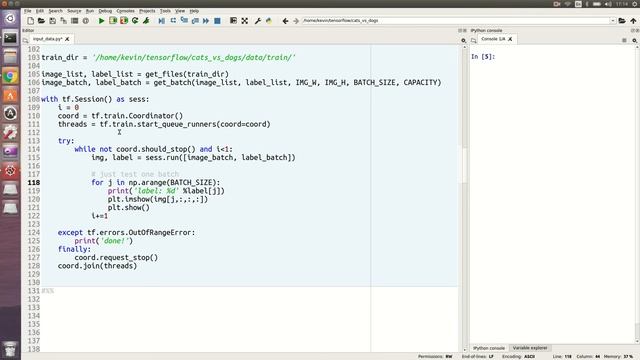Screen dimensions: 640x360
Task: Click the 'coord.join(threads)' code line
Action: [x=97, y=266]
